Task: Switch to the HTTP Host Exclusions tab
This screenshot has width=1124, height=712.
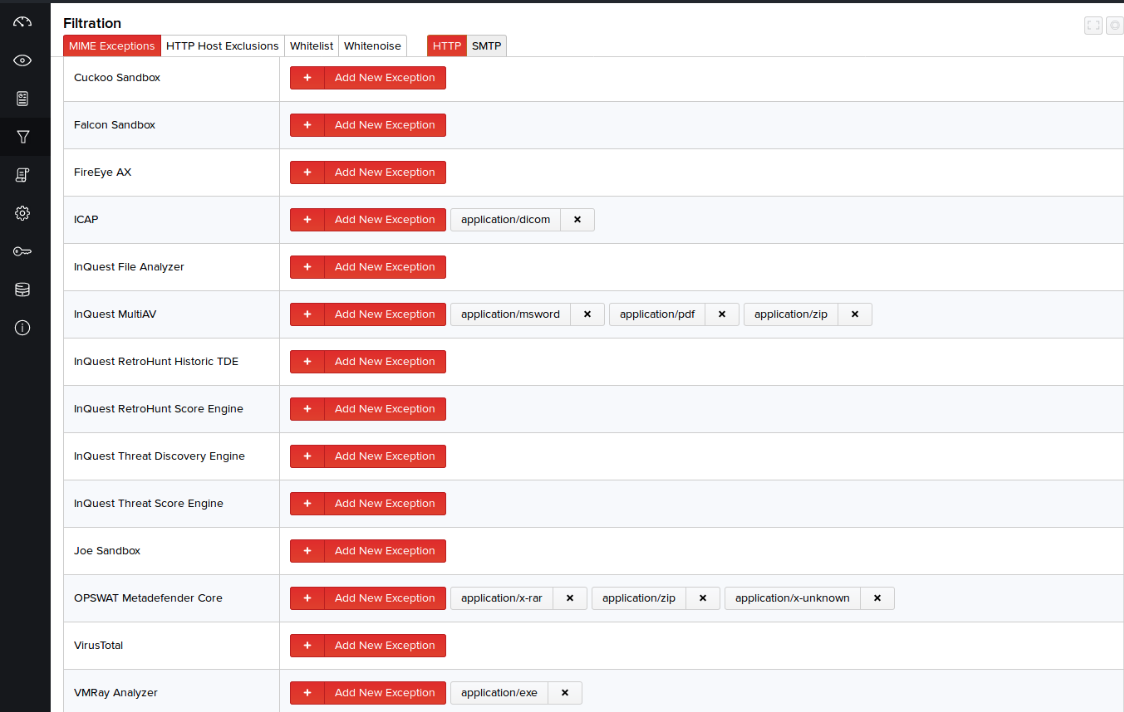Action: pyautogui.click(x=222, y=46)
